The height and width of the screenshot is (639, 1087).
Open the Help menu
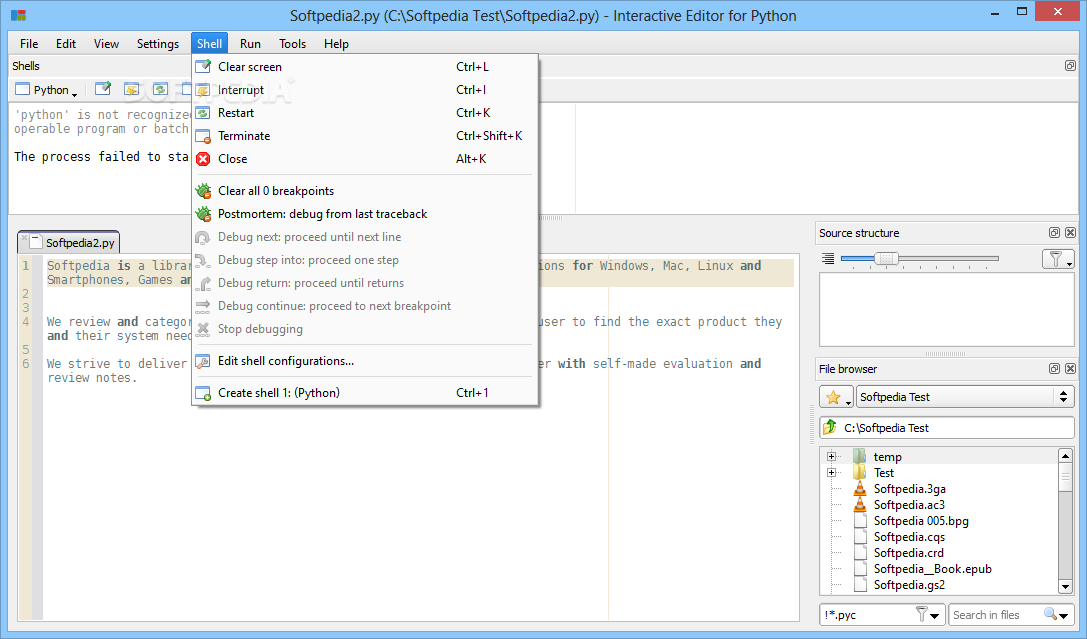(336, 44)
